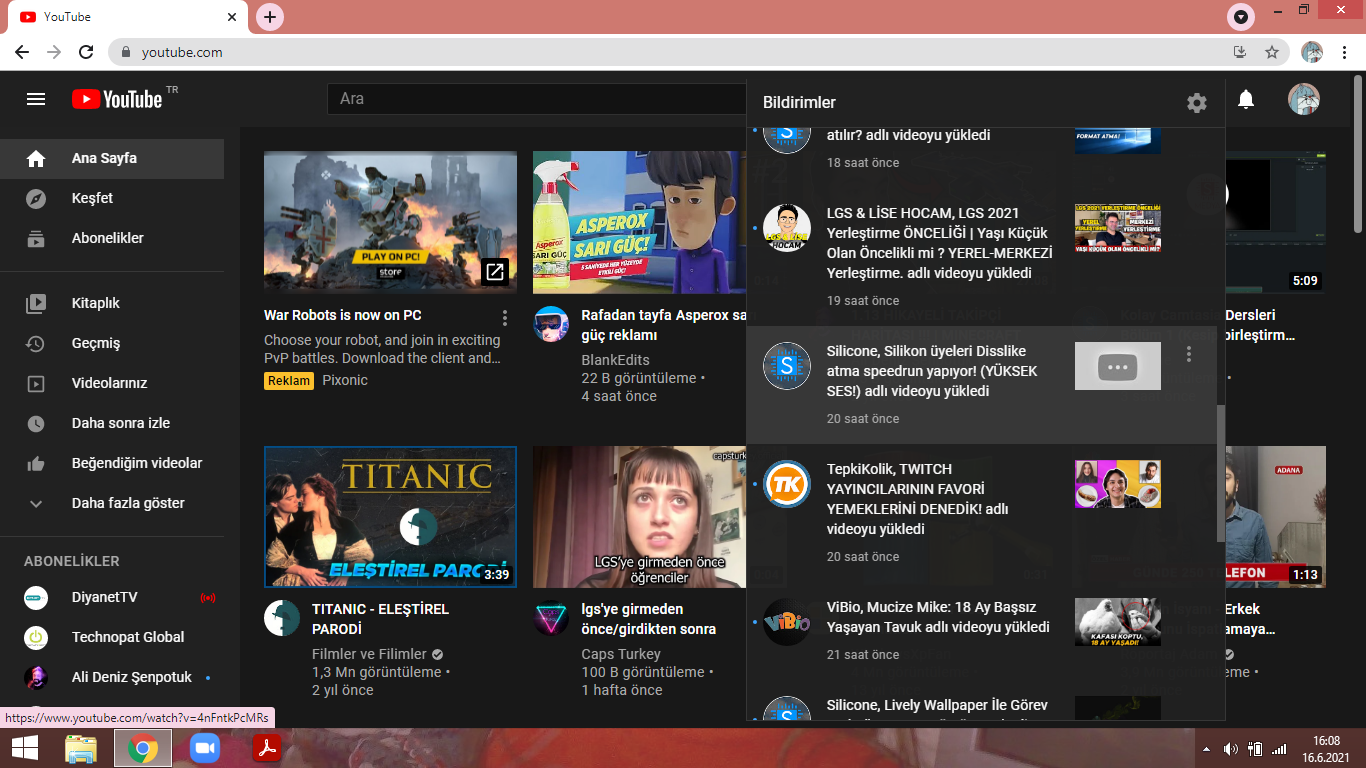The height and width of the screenshot is (768, 1366).
Task: Open ViBio chicken notification thumbnail
Action: 1118,622
